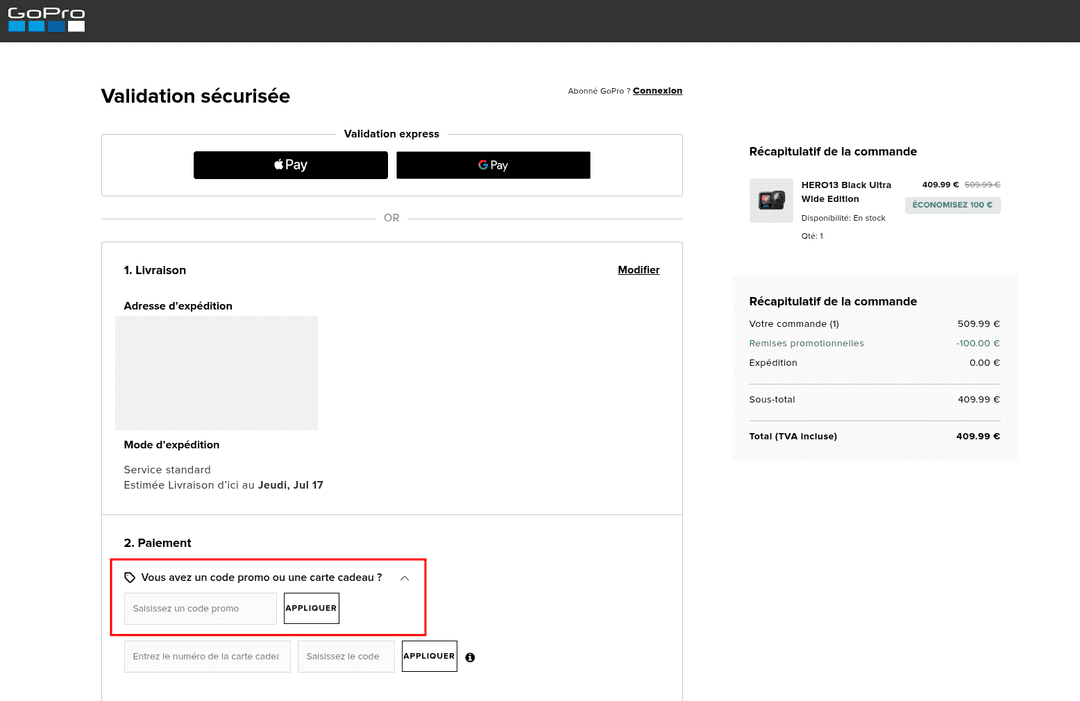Collapse the promo code section chevron
Image resolution: width=1080 pixels, height=701 pixels.
[405, 578]
